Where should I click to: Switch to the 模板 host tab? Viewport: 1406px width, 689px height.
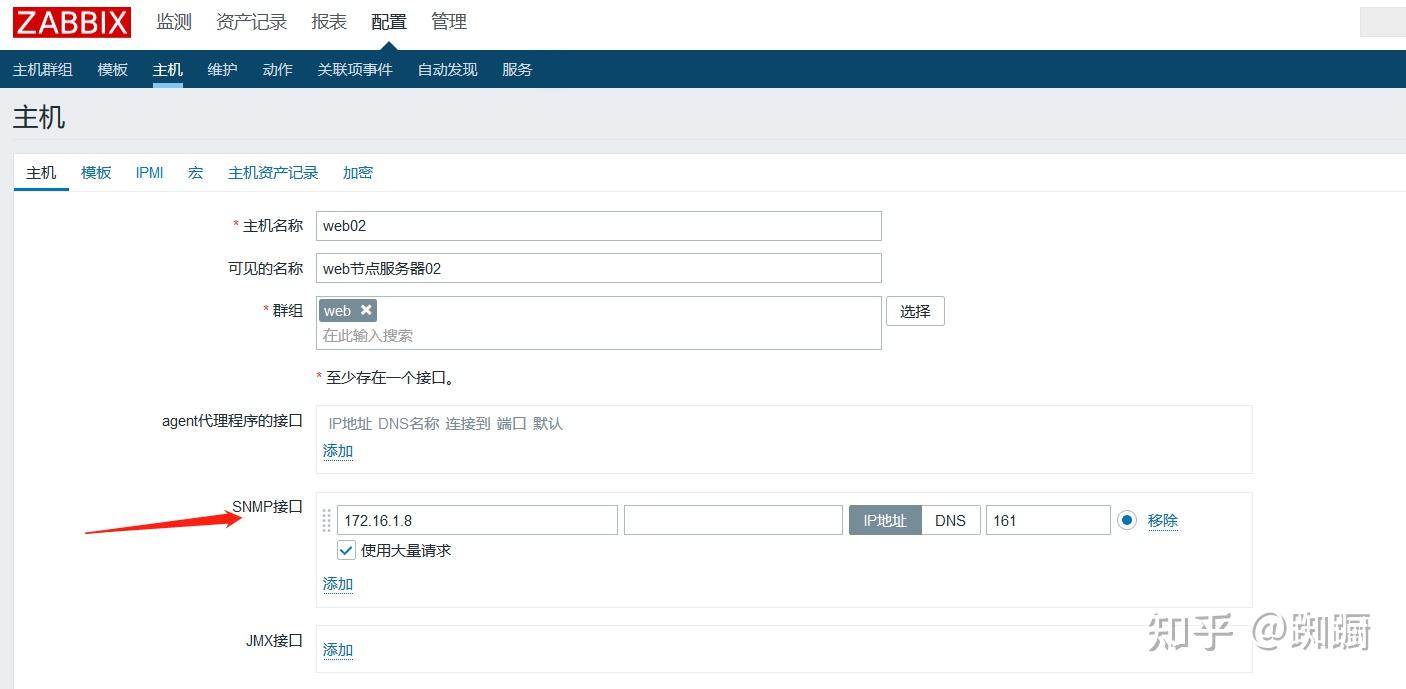click(x=96, y=172)
